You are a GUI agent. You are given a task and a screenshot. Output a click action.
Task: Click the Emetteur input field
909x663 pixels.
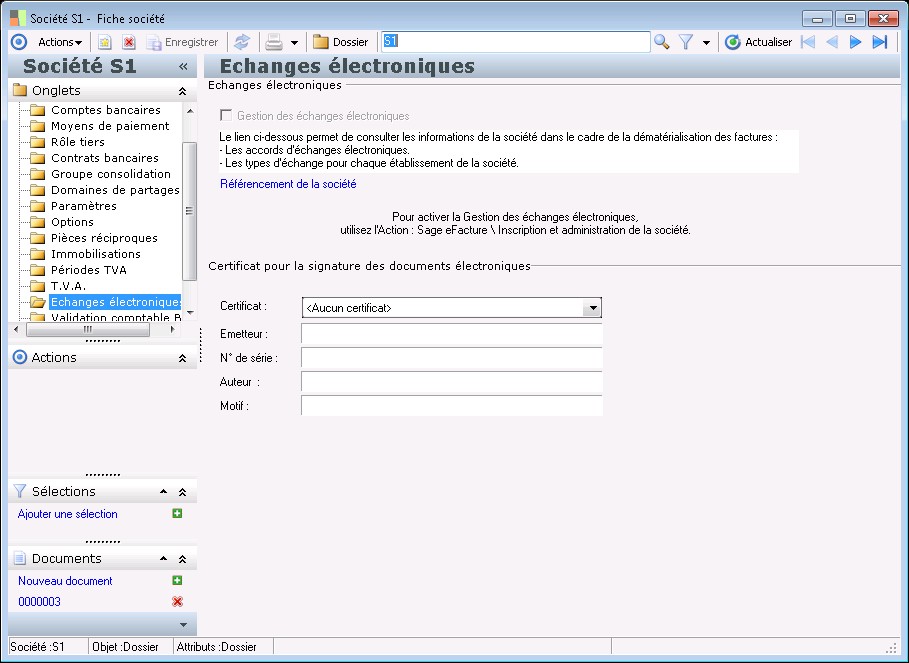pos(451,333)
